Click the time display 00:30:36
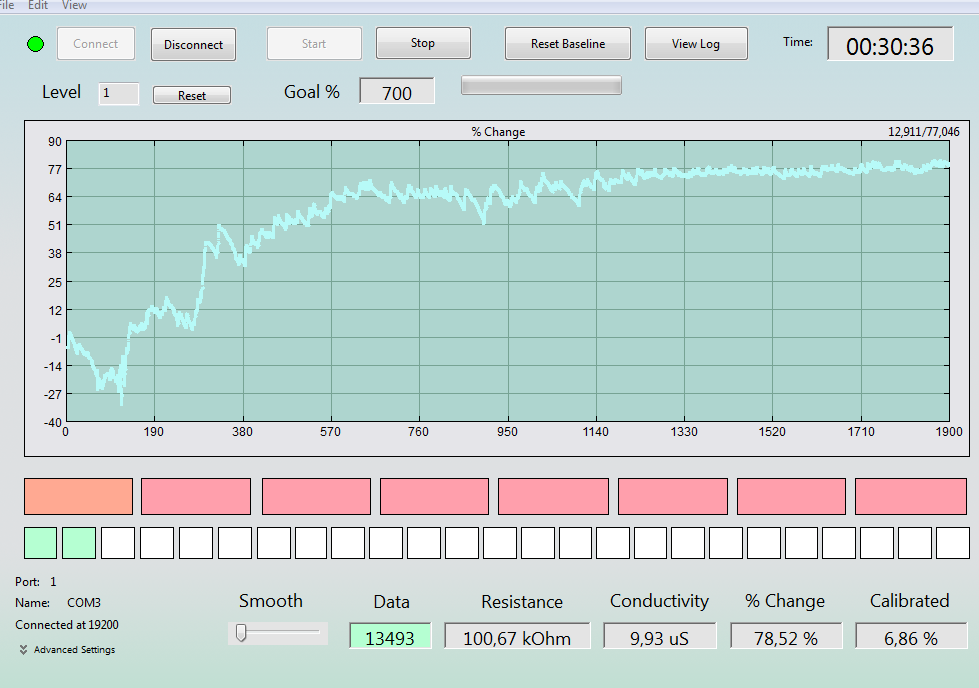This screenshot has height=688, width=979. (890, 44)
